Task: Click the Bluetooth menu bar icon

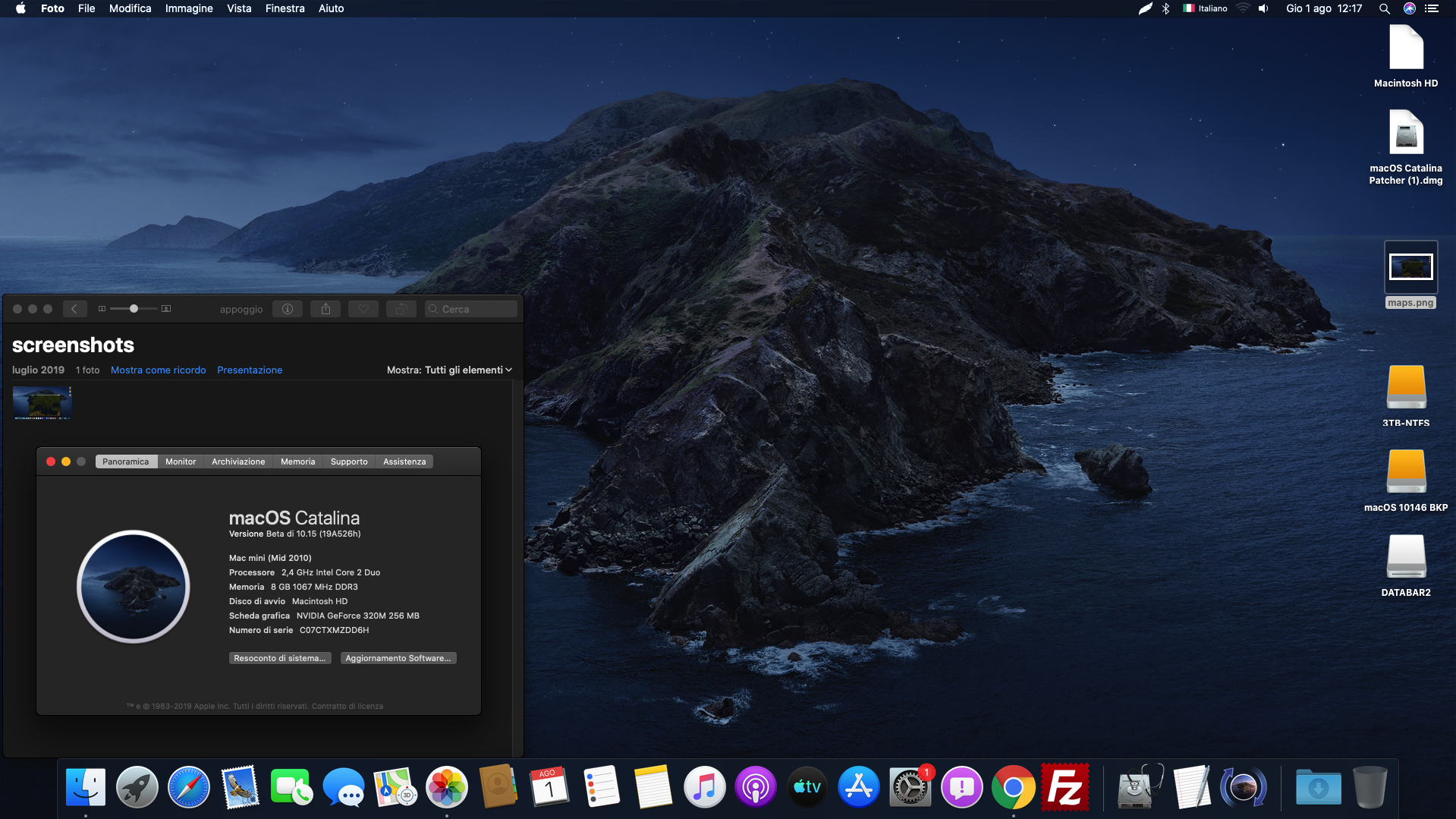Action: 1166,8
